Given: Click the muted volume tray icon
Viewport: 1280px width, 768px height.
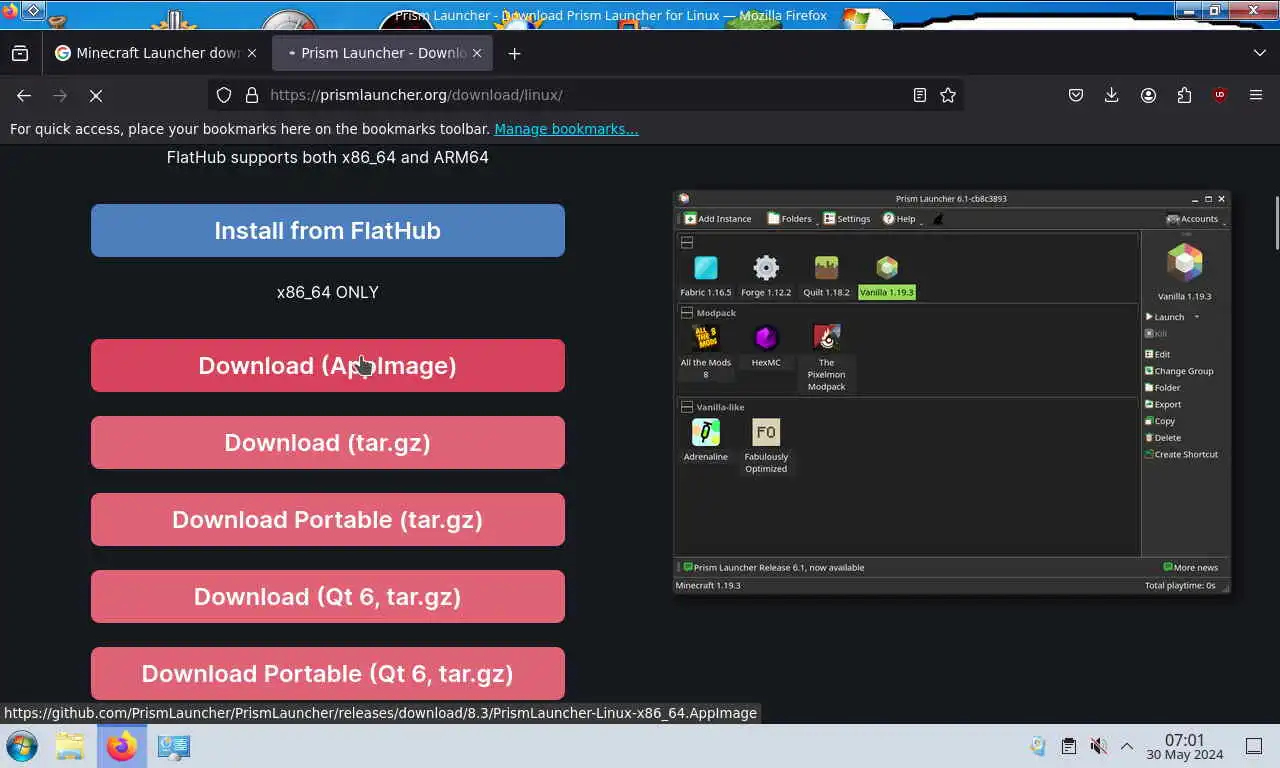Looking at the screenshot, I should click(1098, 746).
